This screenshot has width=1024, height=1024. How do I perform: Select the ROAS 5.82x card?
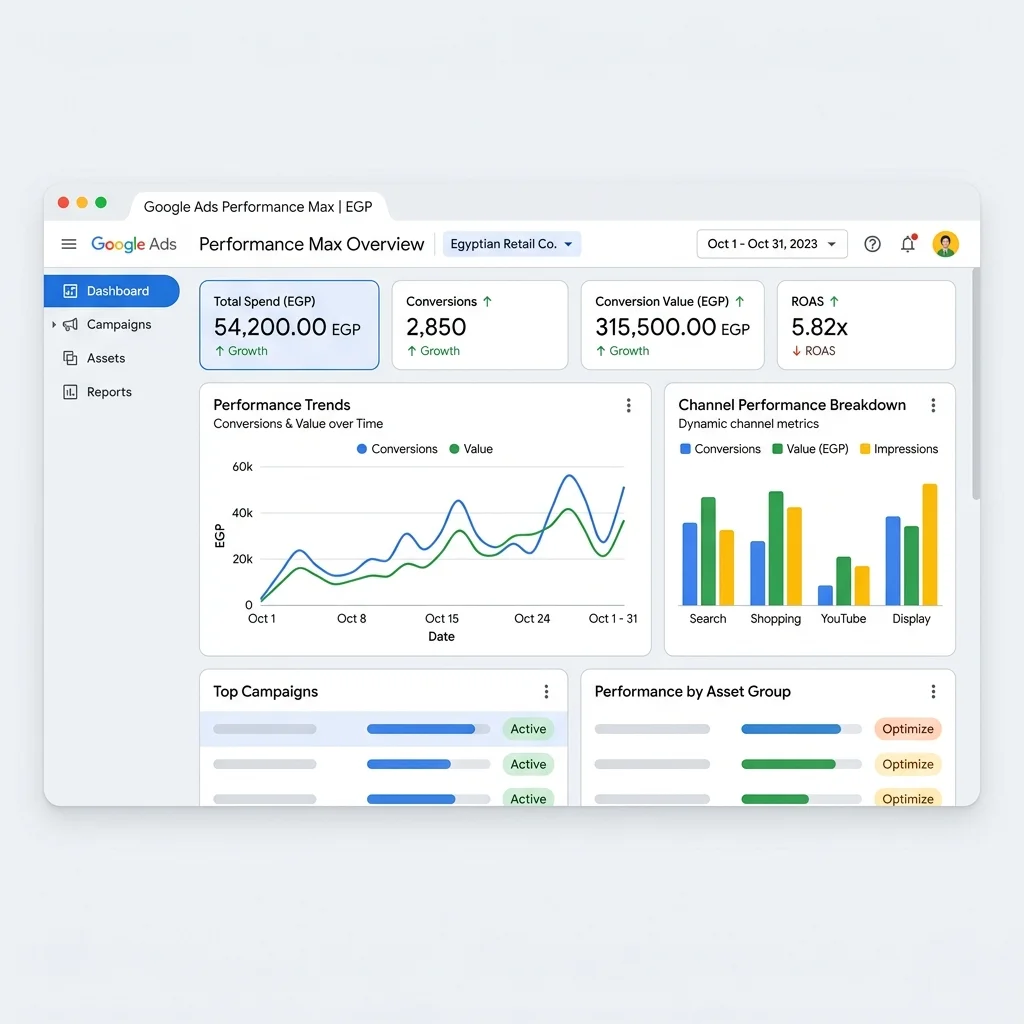pyautogui.click(x=866, y=325)
